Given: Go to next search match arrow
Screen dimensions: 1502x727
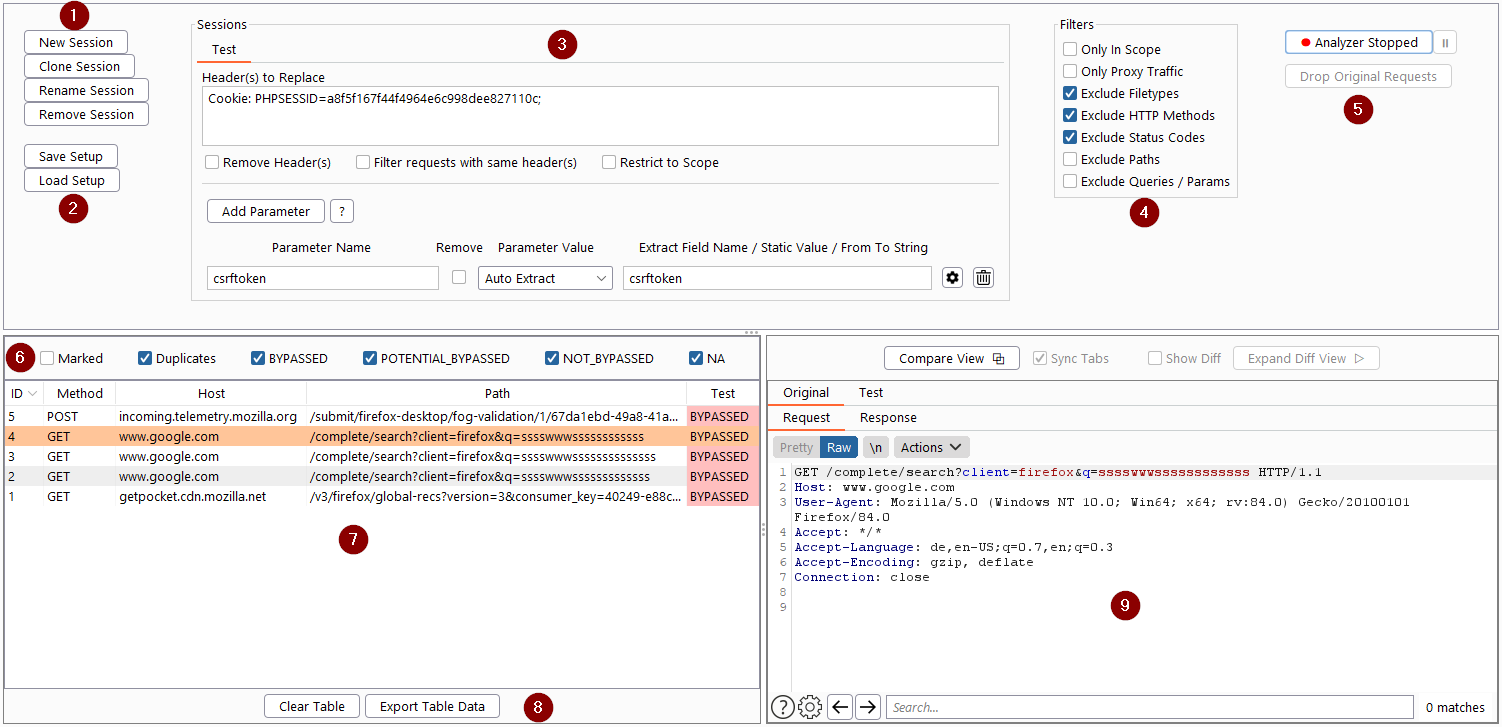Looking at the screenshot, I should click(868, 707).
